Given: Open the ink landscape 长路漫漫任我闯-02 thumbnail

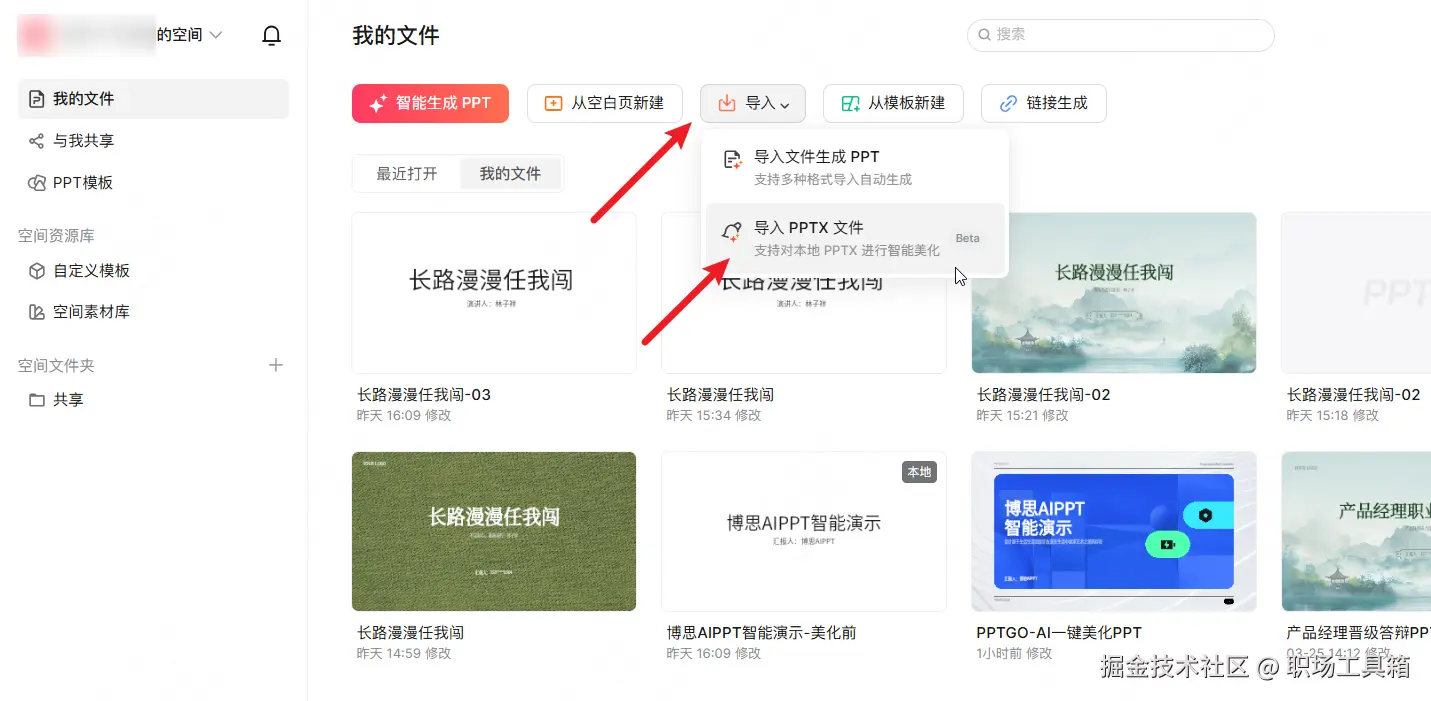Looking at the screenshot, I should click(x=1114, y=293).
